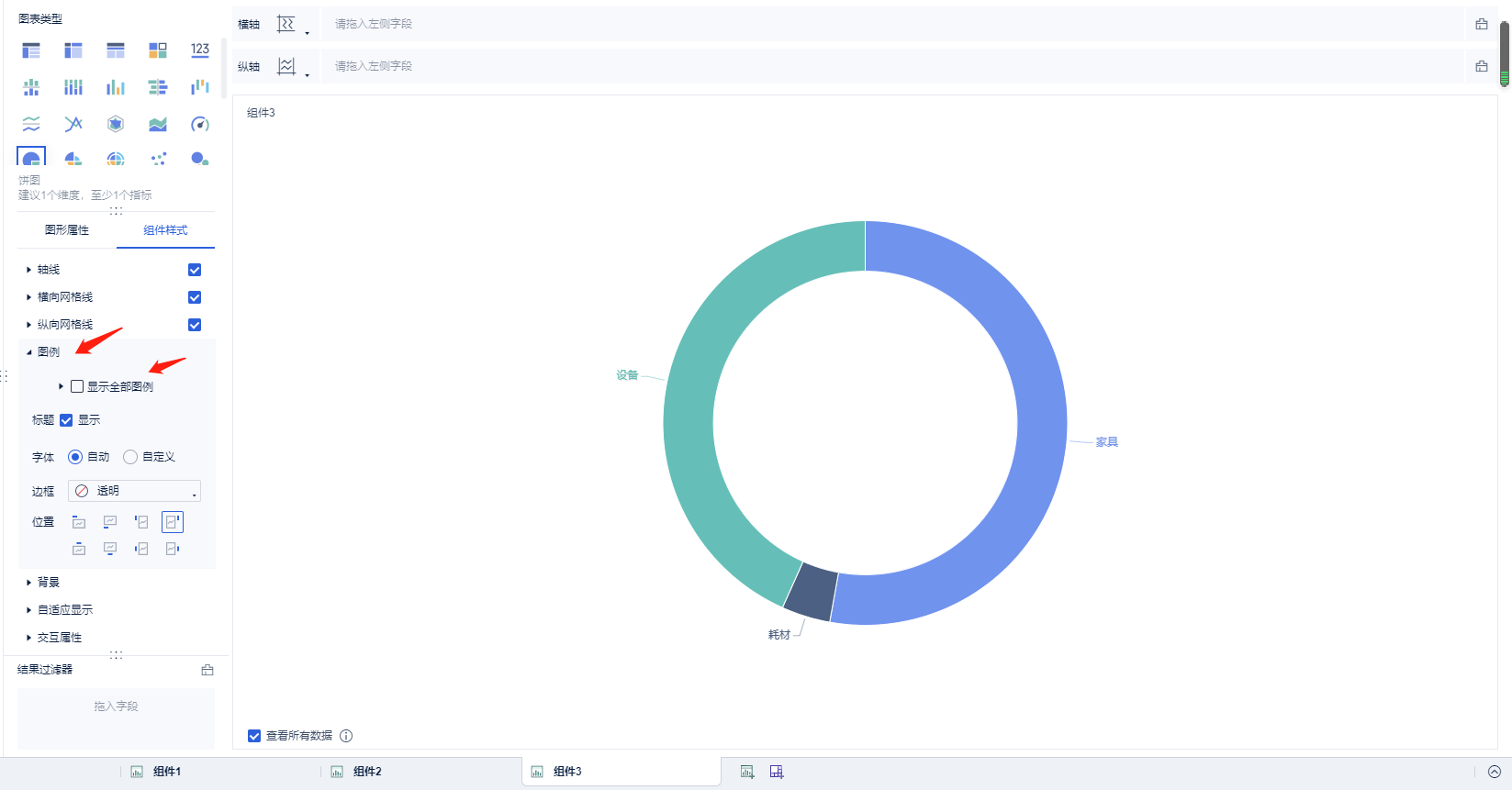Screen dimensions: 1512x790
Task: Select the multi-layer pie chart type
Action: [x=116, y=159]
